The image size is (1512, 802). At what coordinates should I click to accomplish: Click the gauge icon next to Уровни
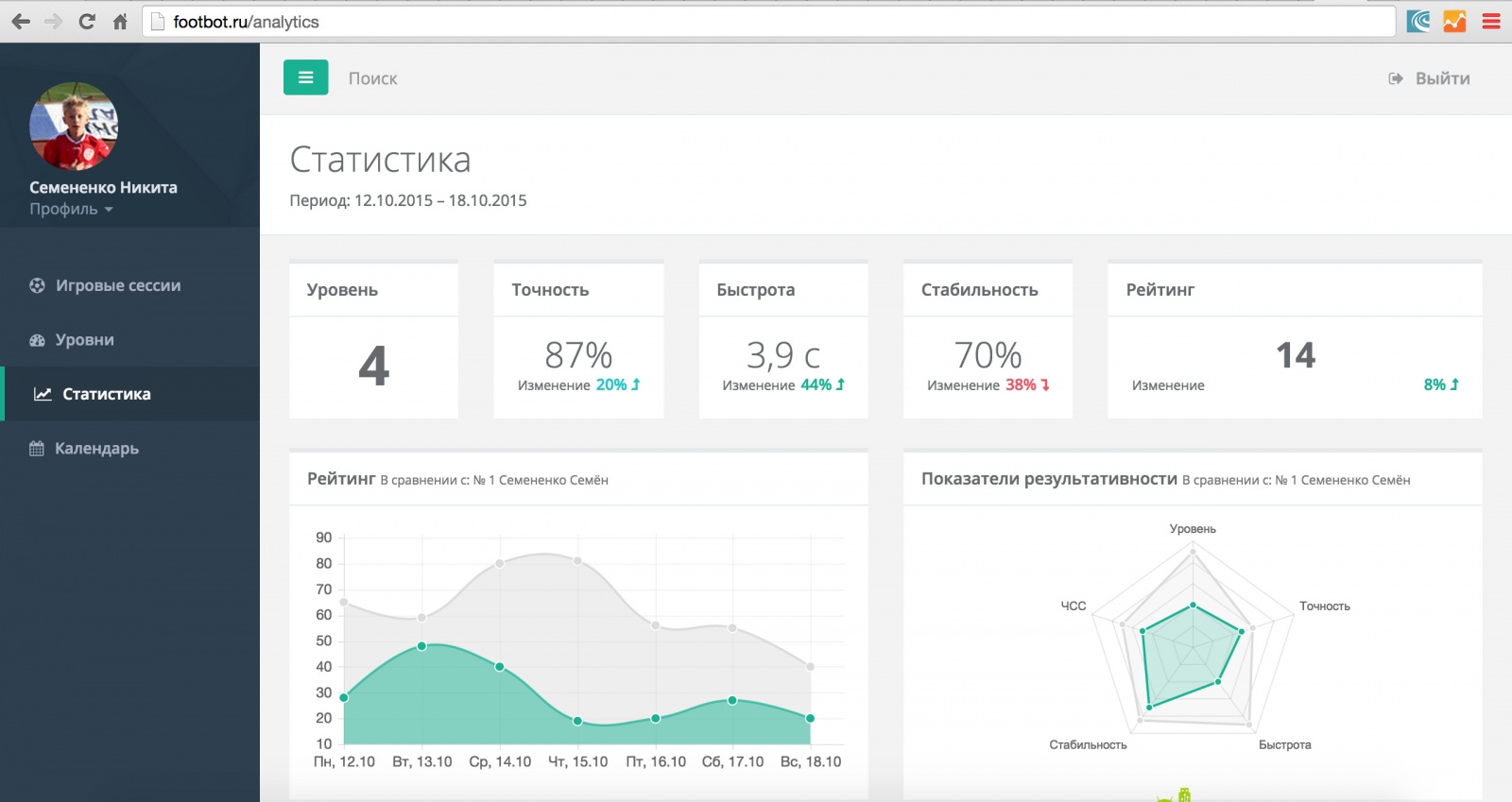[x=37, y=340]
